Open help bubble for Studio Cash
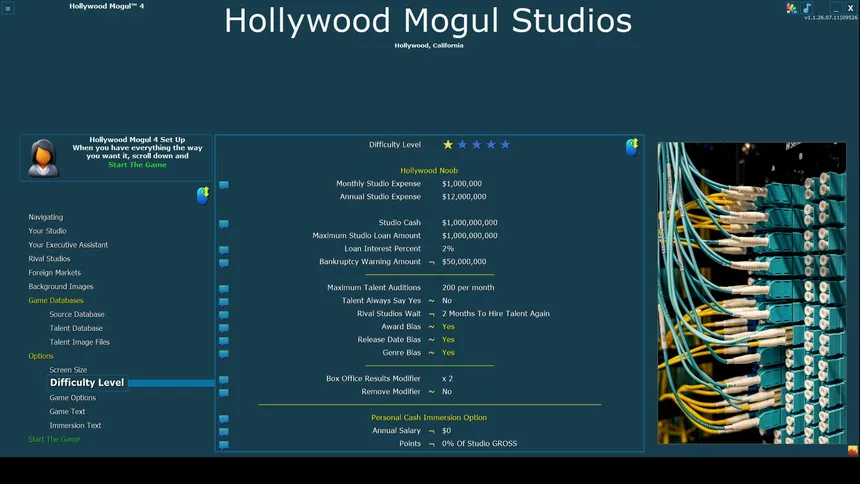The height and width of the screenshot is (484, 860). pyautogui.click(x=224, y=224)
